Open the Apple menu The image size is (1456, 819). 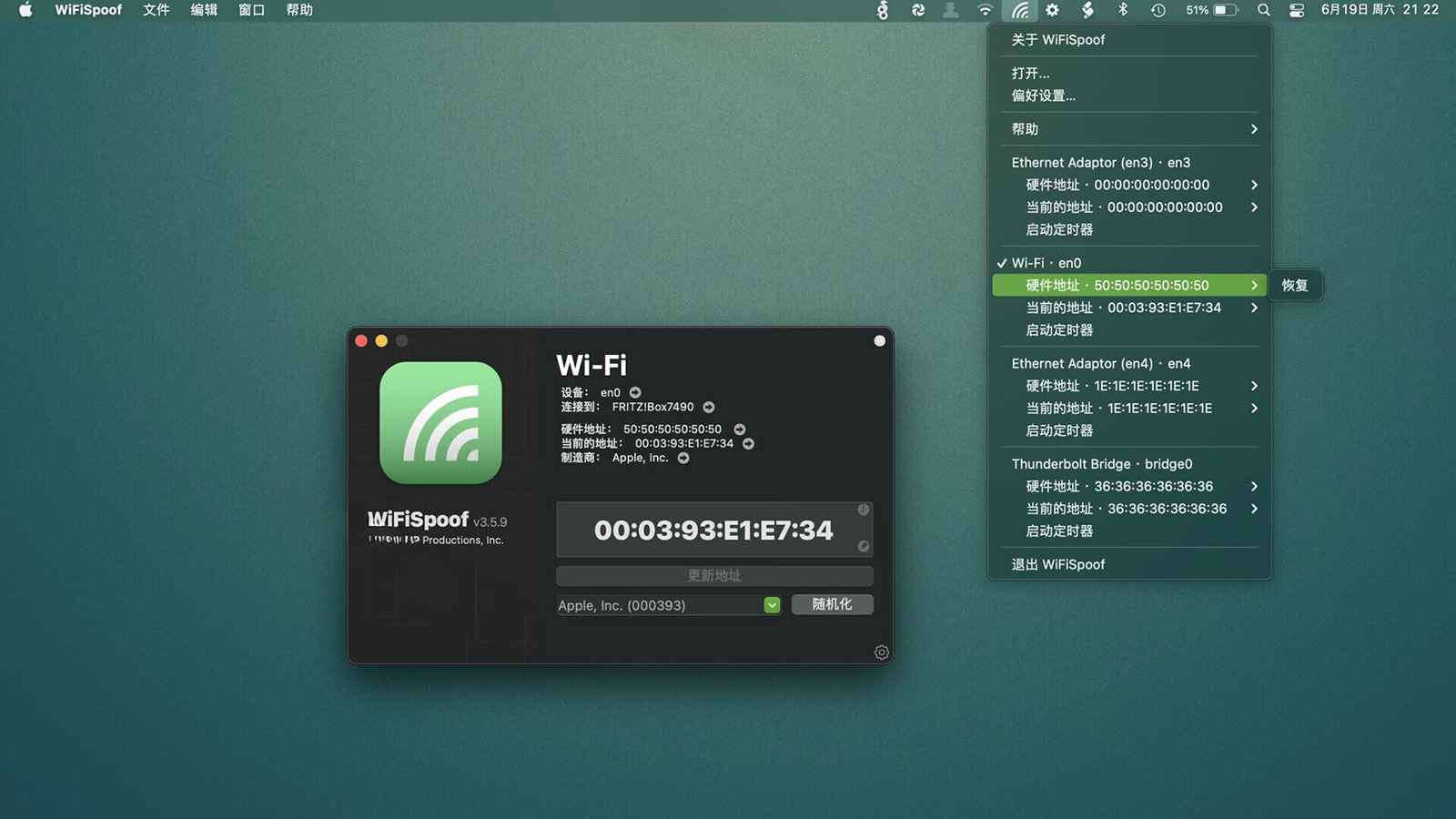pyautogui.click(x=25, y=10)
